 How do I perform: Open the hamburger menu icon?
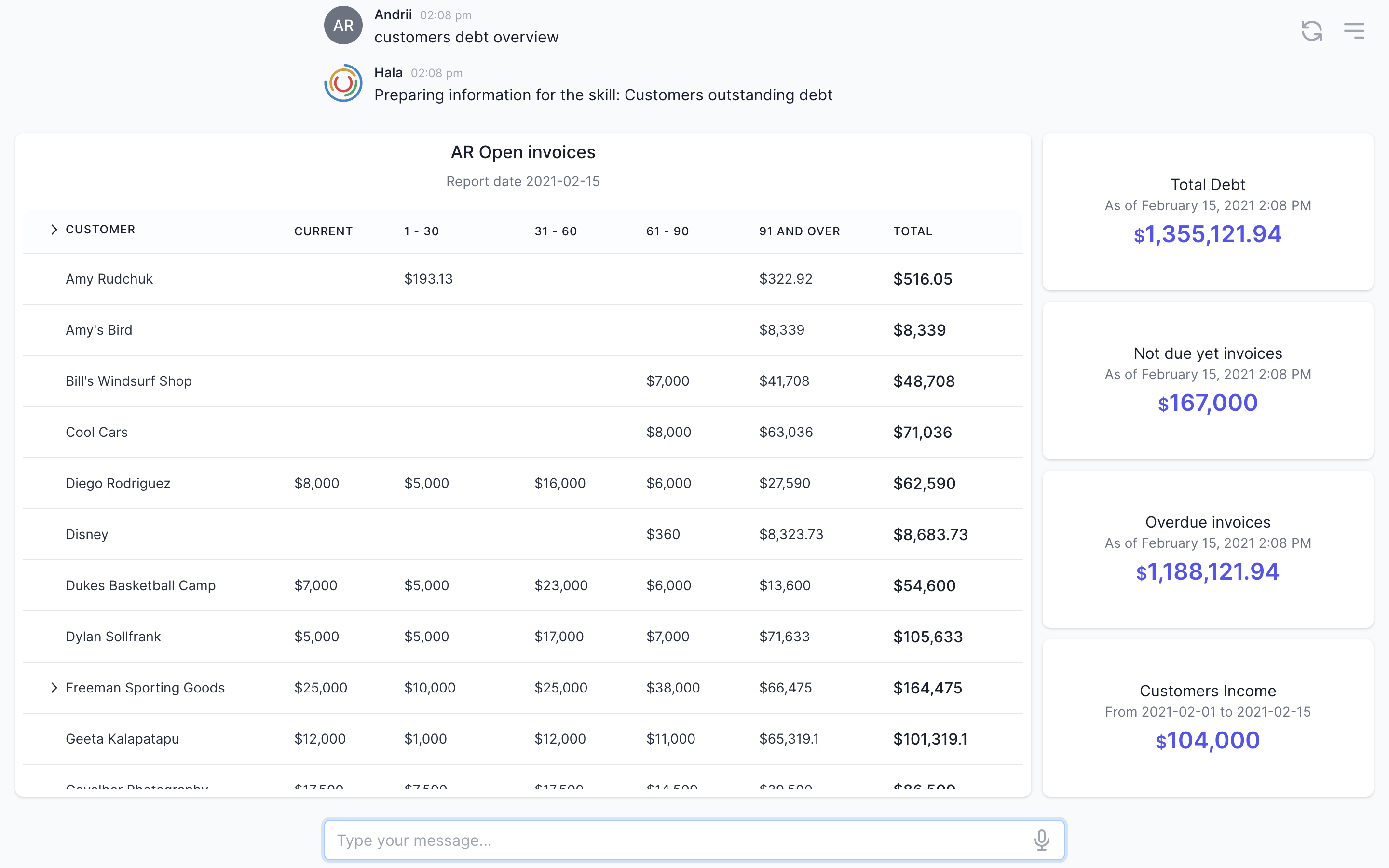[1354, 30]
